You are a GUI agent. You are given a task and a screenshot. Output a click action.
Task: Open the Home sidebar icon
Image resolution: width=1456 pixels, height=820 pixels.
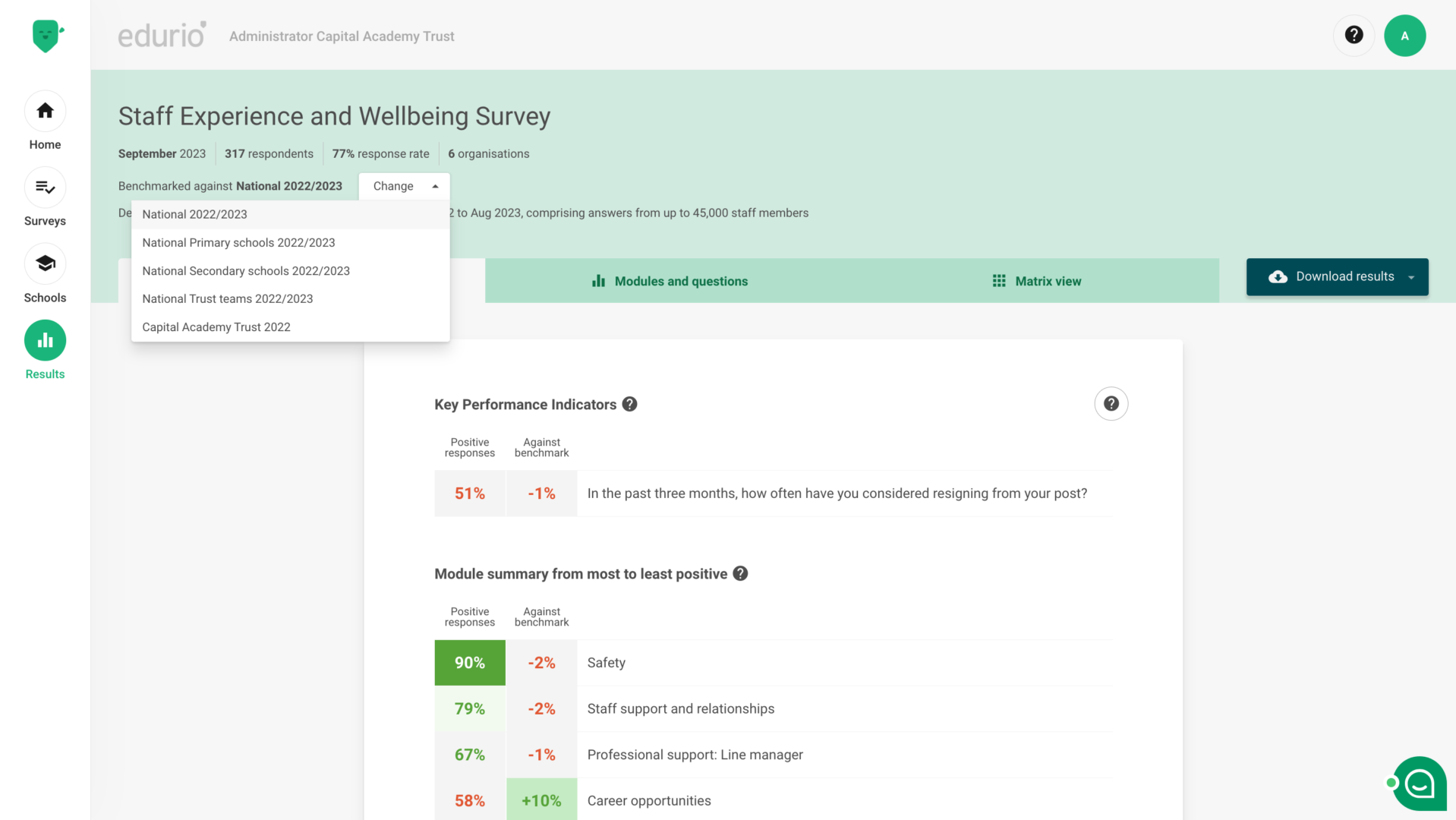point(45,111)
